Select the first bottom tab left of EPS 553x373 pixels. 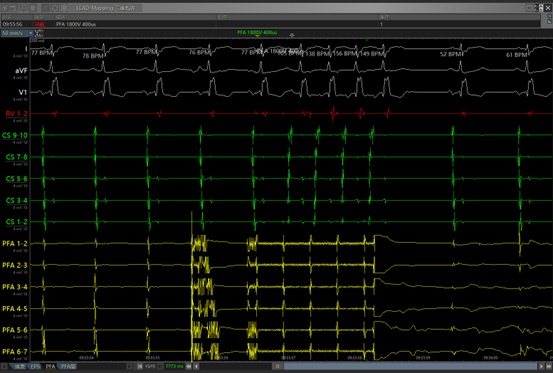(x=20, y=367)
